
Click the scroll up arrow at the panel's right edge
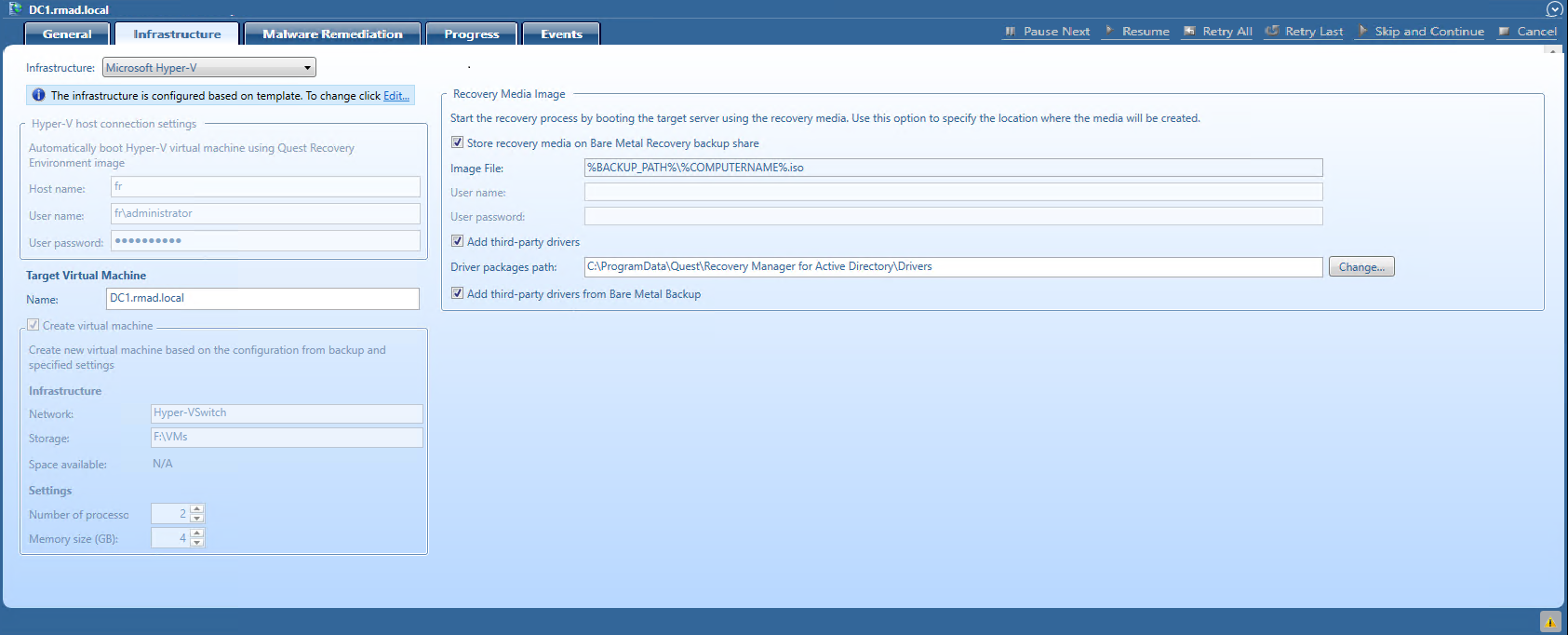tap(1551, 49)
